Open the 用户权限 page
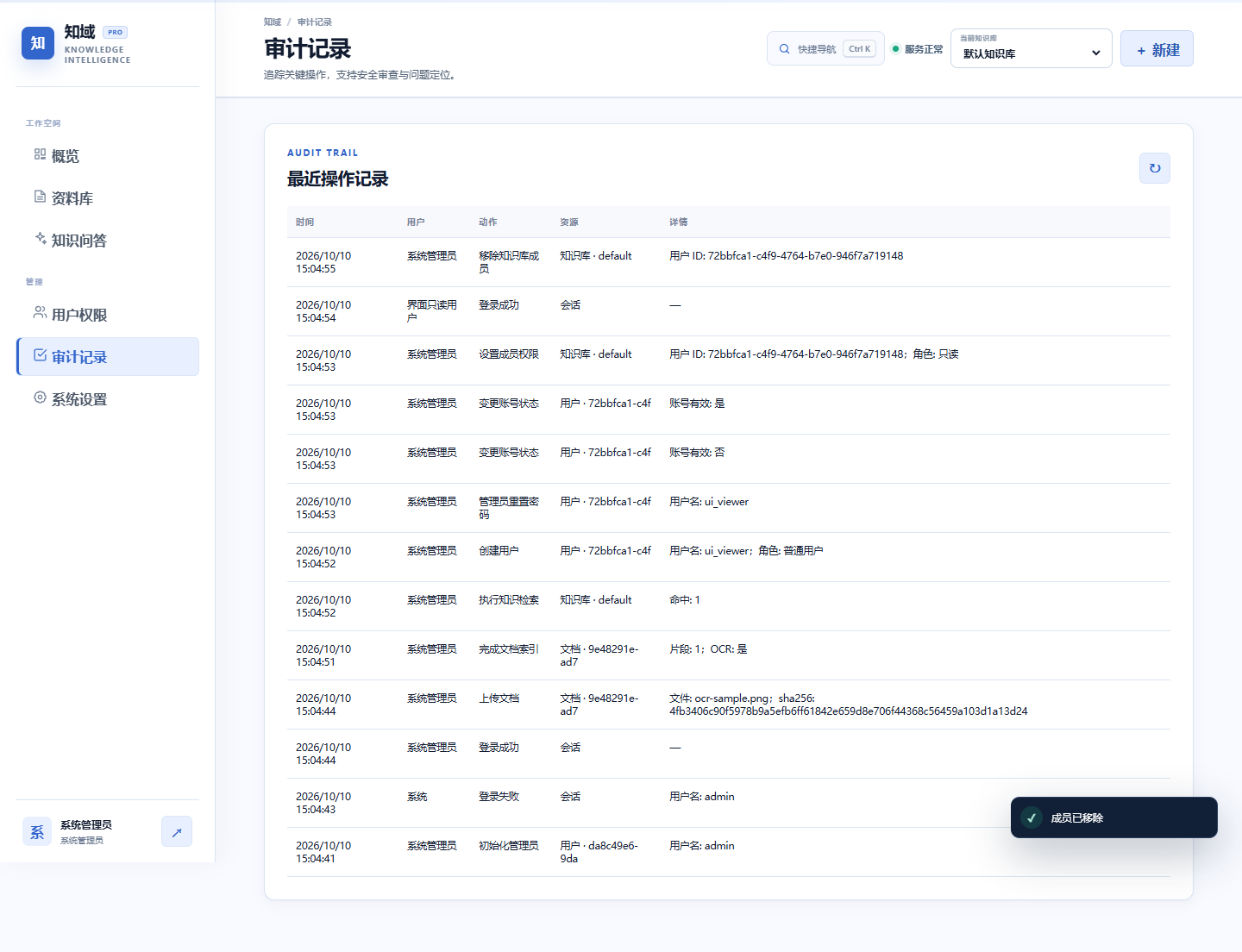 (x=108, y=315)
